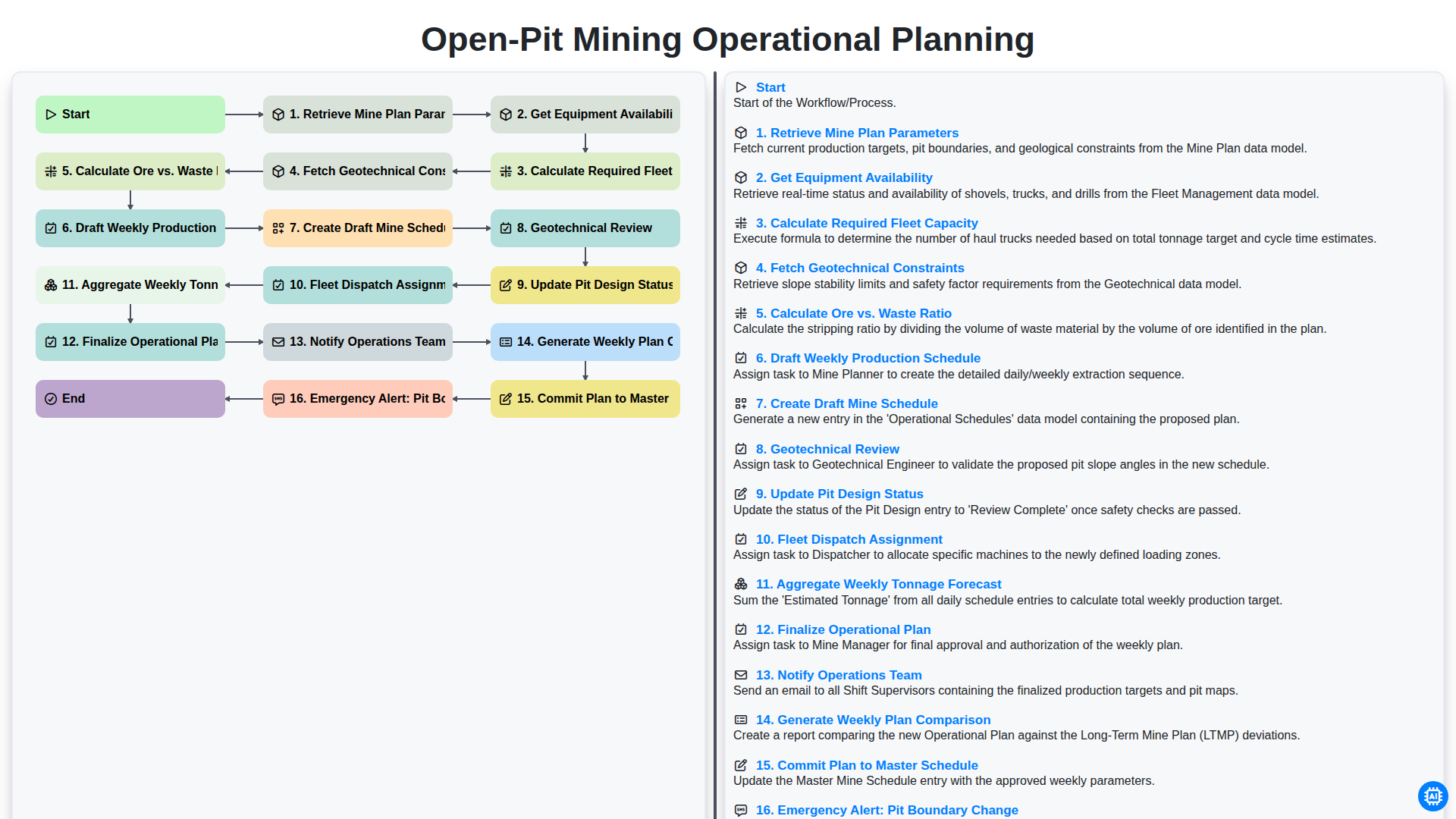Image resolution: width=1456 pixels, height=819 pixels.
Task: Select the purple End node label in the flowchart
Action: click(74, 399)
